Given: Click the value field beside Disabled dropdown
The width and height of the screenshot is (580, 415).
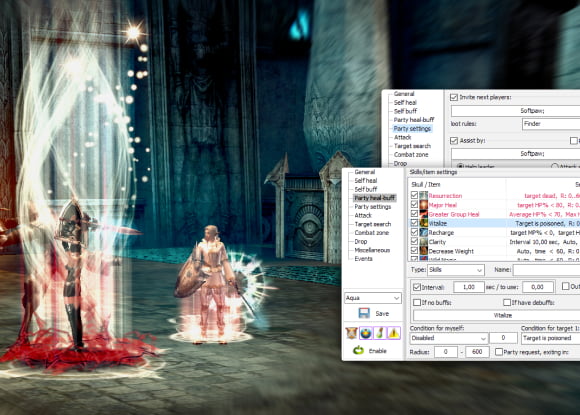Looking at the screenshot, I should [x=503, y=338].
